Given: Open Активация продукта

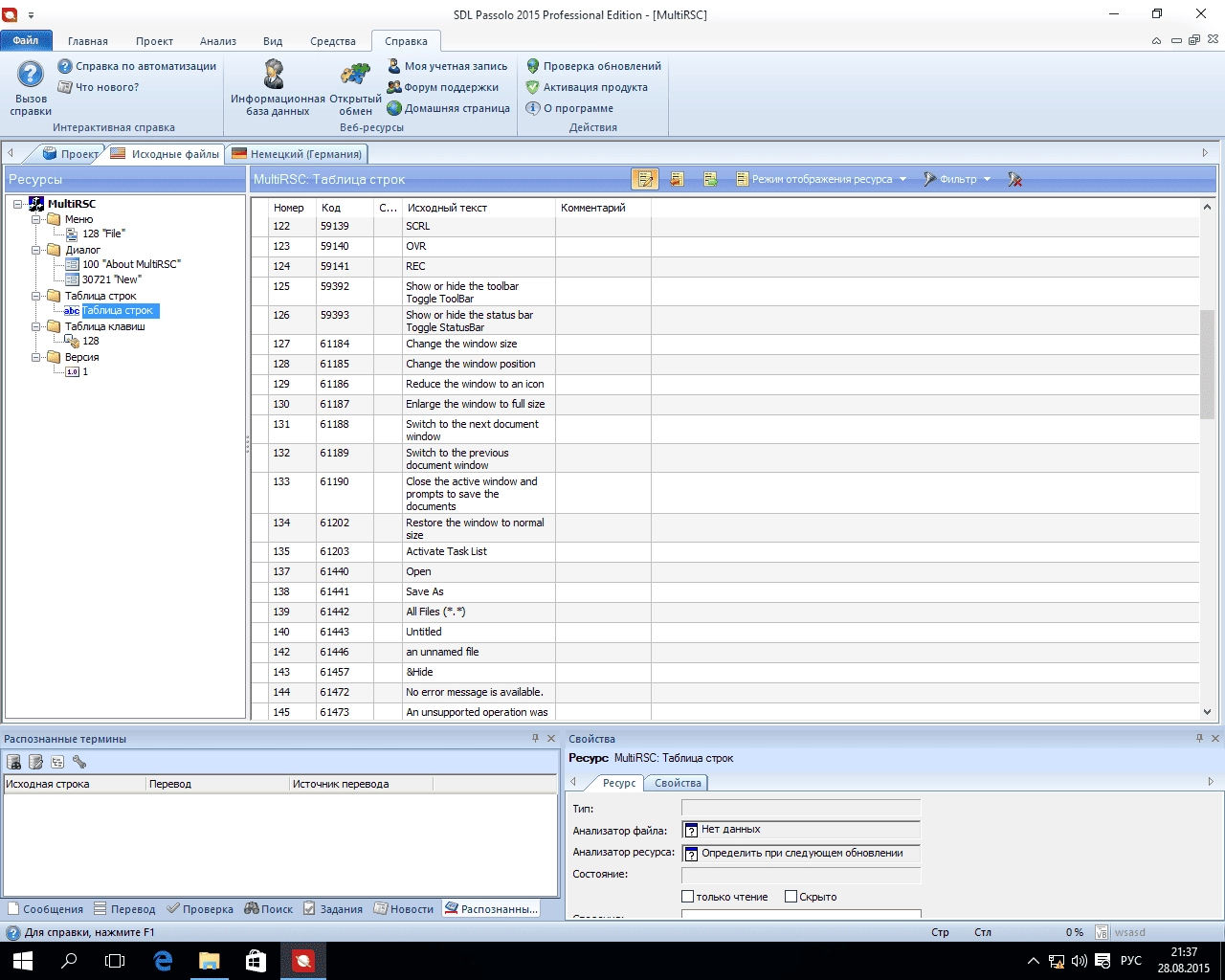Looking at the screenshot, I should click(x=587, y=87).
